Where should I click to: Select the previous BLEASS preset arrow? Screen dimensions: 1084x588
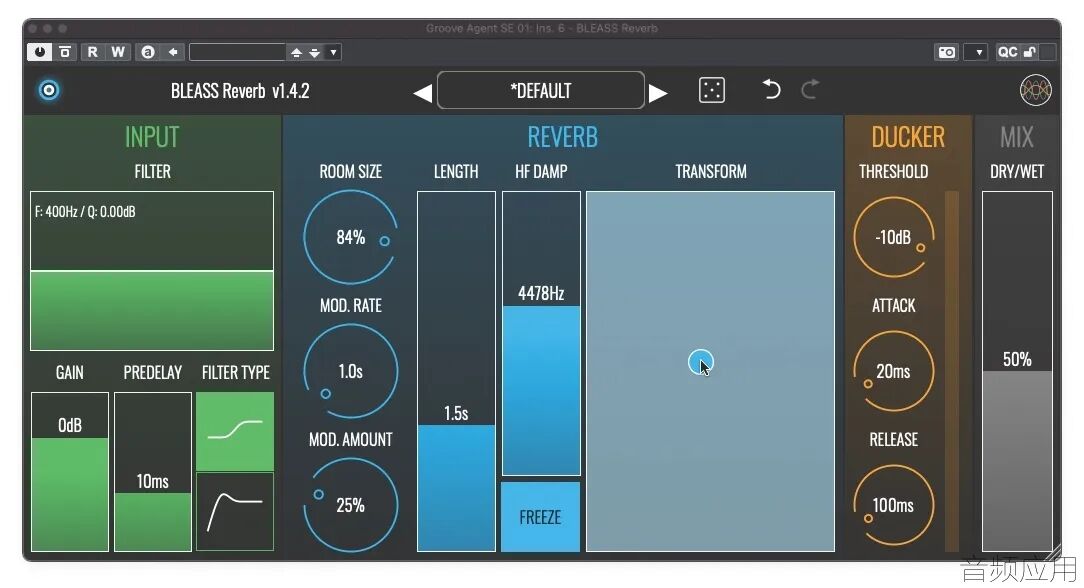click(x=422, y=92)
